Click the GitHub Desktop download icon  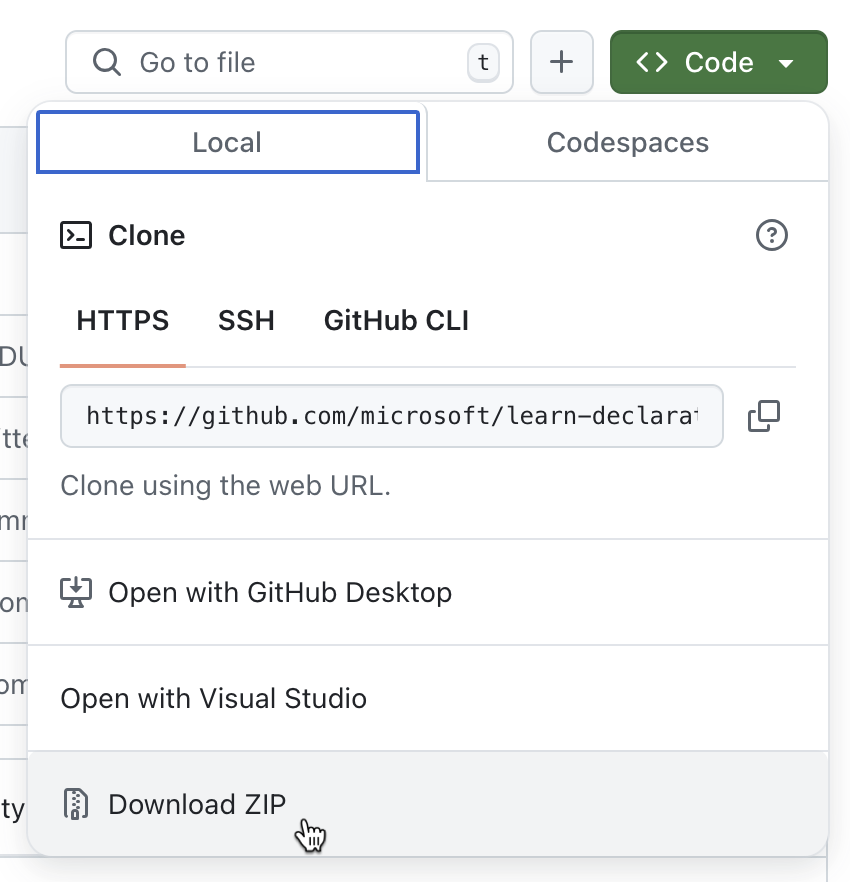(76, 592)
